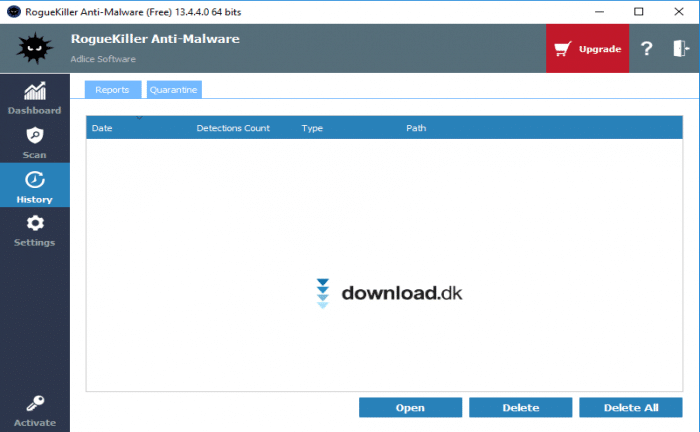Click the exit door icon
This screenshot has width=700, height=432.
coord(681,48)
